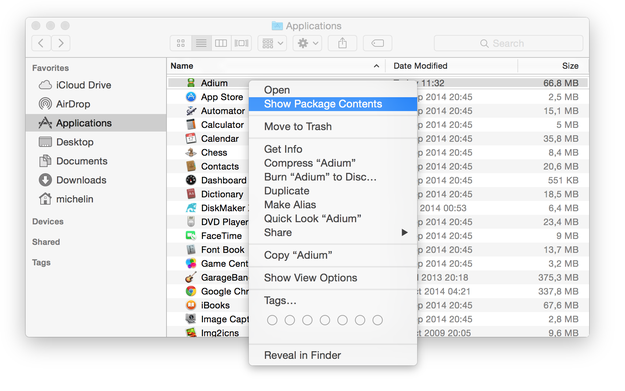Select the GarageBand icon
625x391 pixels.
(x=191, y=277)
